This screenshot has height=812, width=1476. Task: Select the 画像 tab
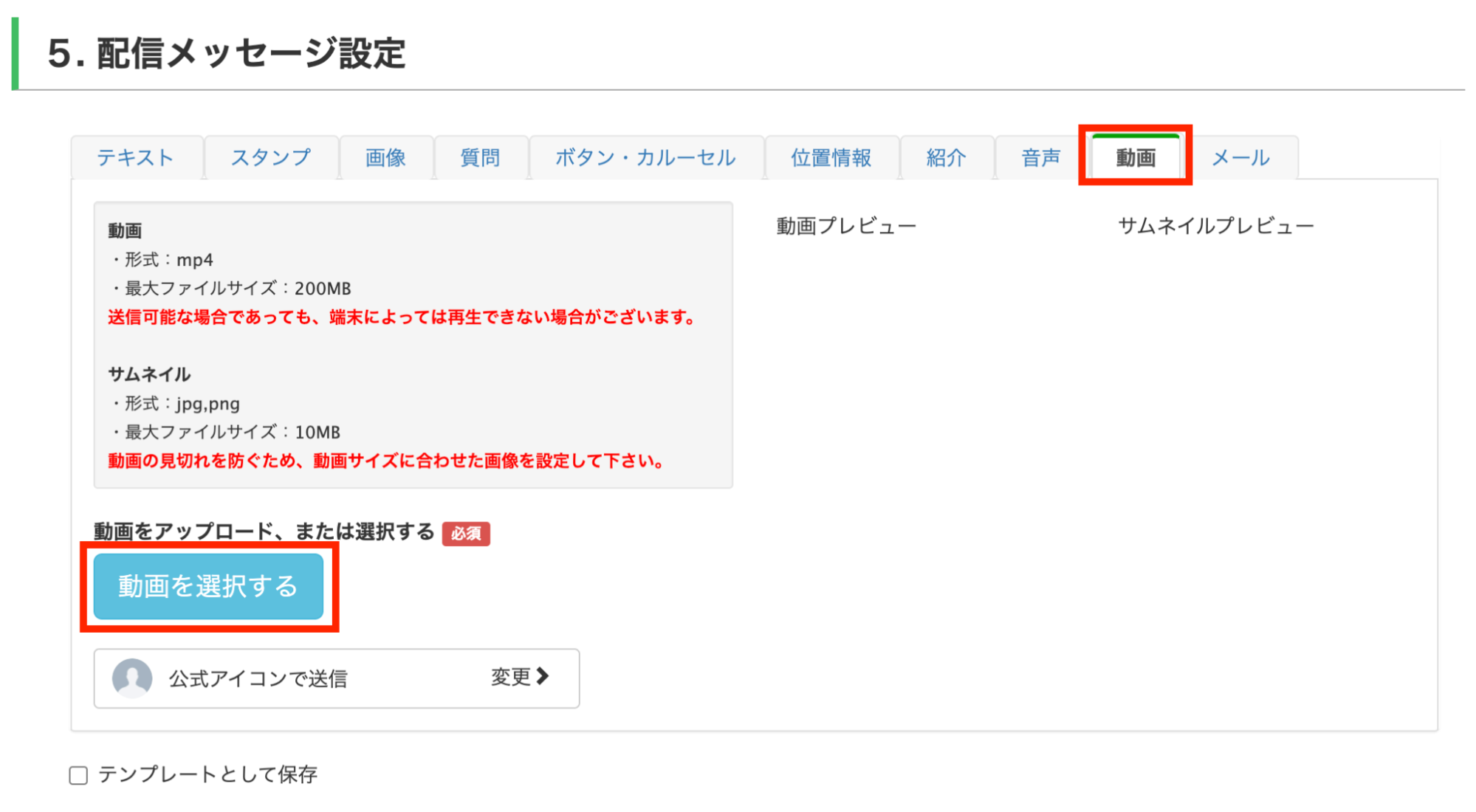click(385, 157)
